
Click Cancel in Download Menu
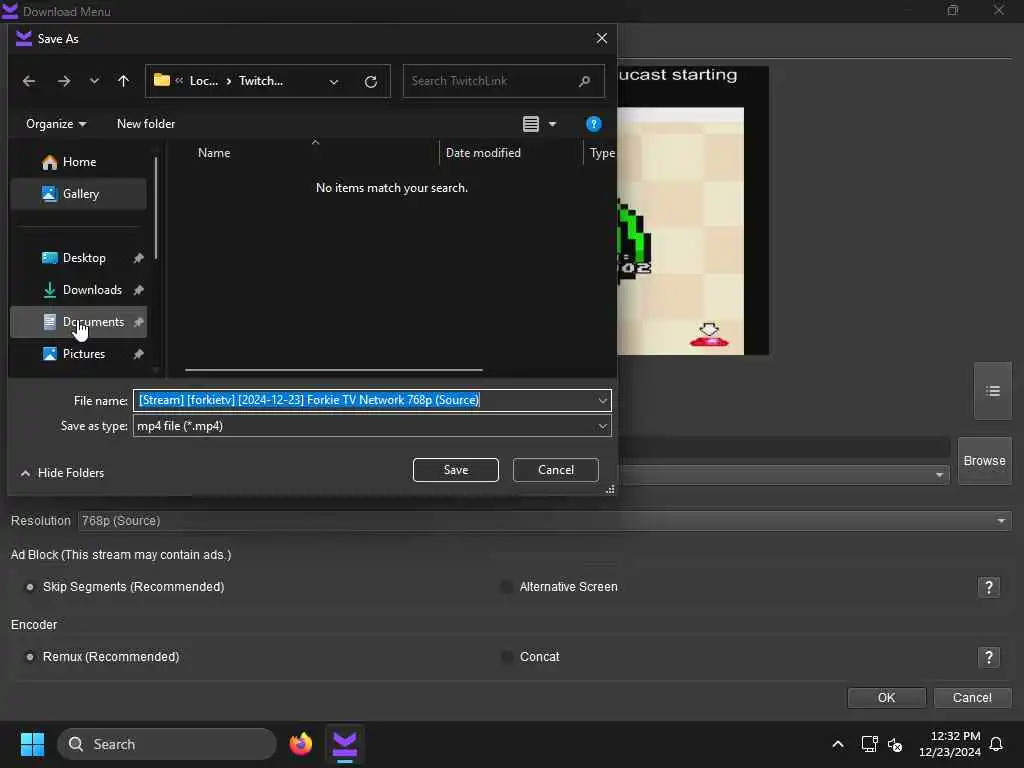click(972, 698)
